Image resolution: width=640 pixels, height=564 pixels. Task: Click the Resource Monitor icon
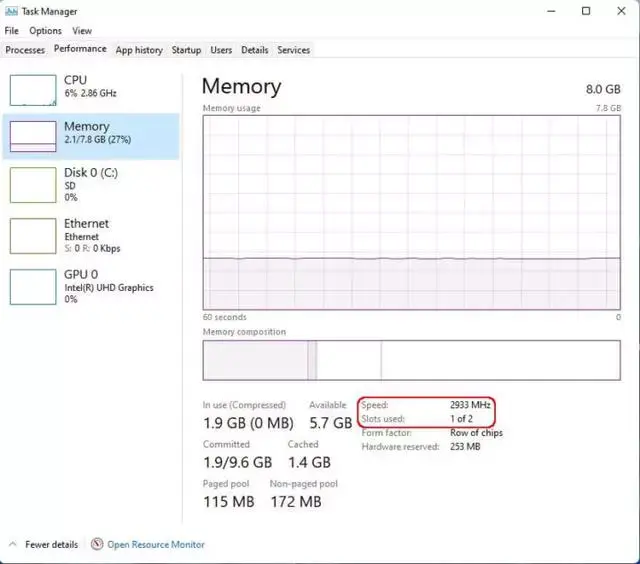tap(97, 544)
